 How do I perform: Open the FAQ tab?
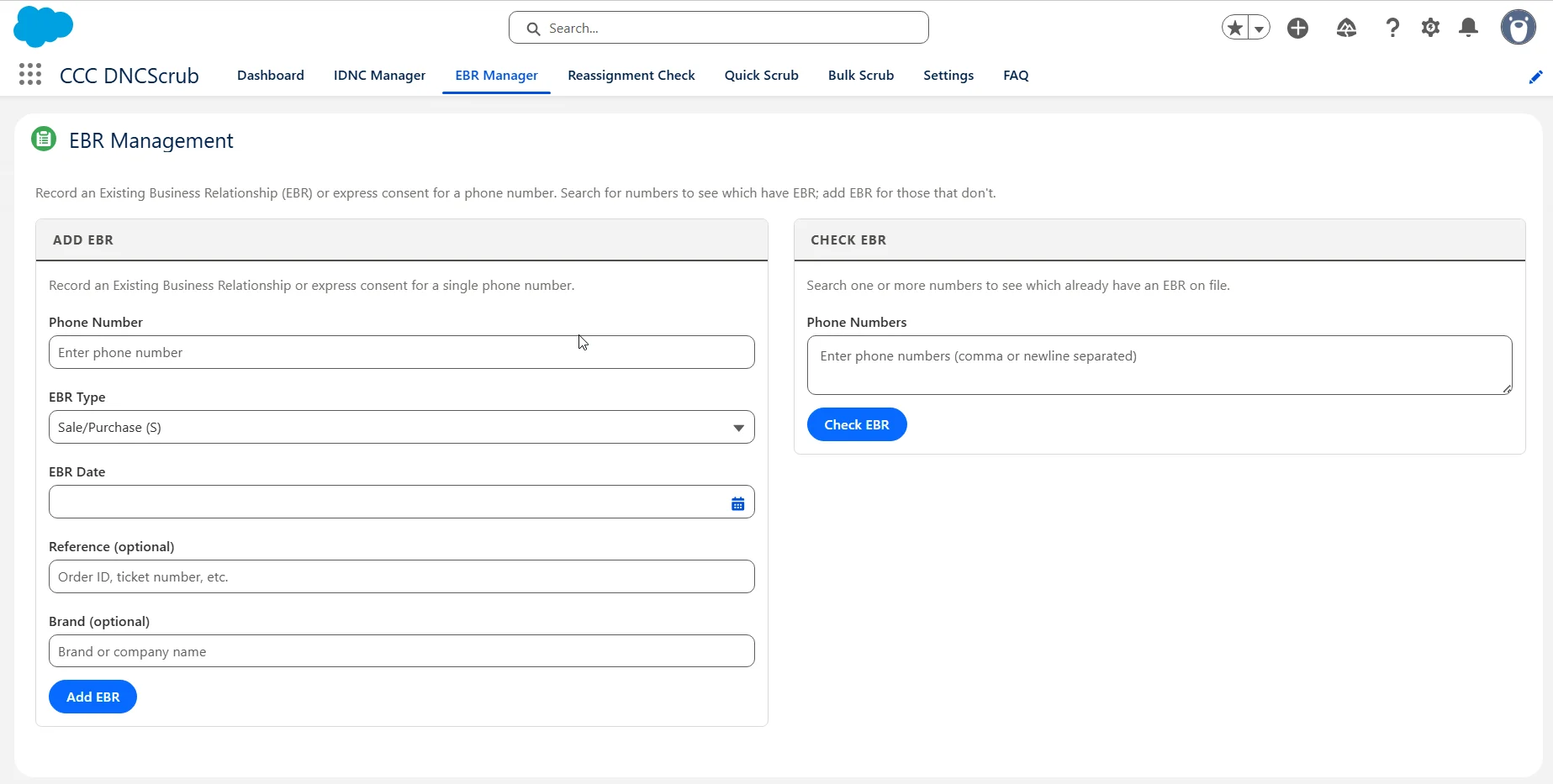click(x=1016, y=75)
